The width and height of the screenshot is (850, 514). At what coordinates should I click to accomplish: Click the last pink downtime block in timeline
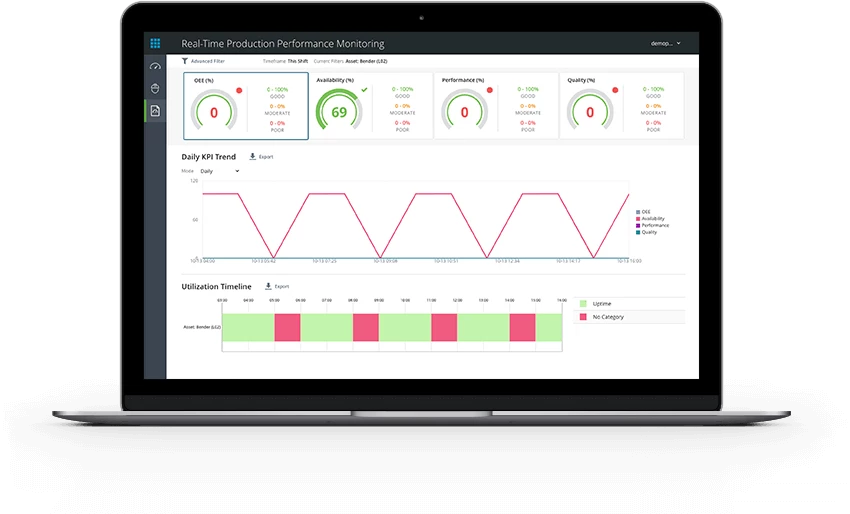[523, 327]
